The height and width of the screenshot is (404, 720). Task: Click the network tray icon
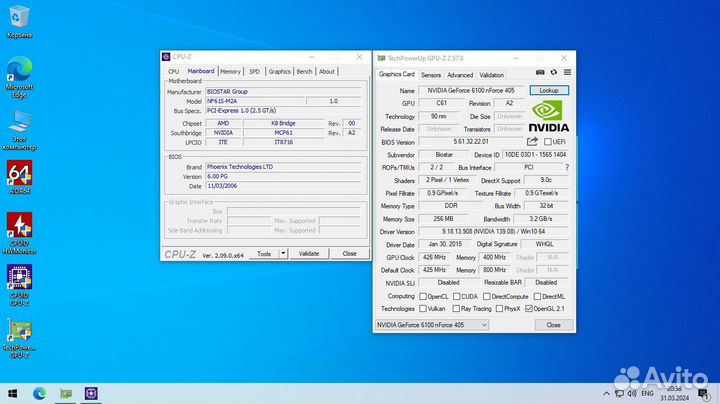[619, 393]
